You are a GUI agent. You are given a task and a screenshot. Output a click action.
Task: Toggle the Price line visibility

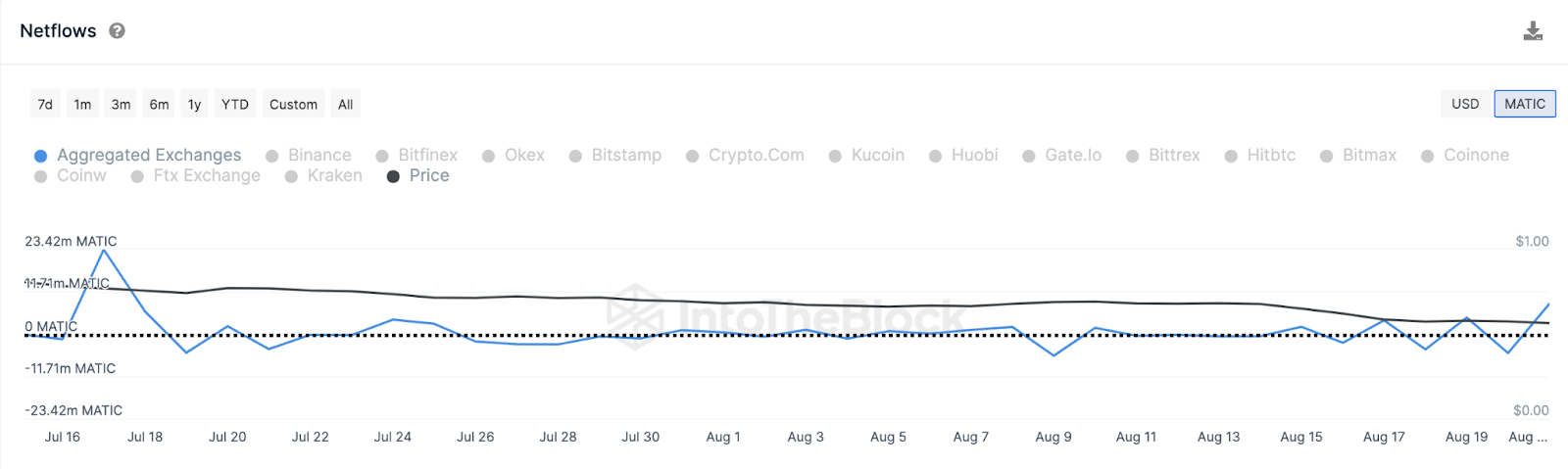tap(428, 176)
